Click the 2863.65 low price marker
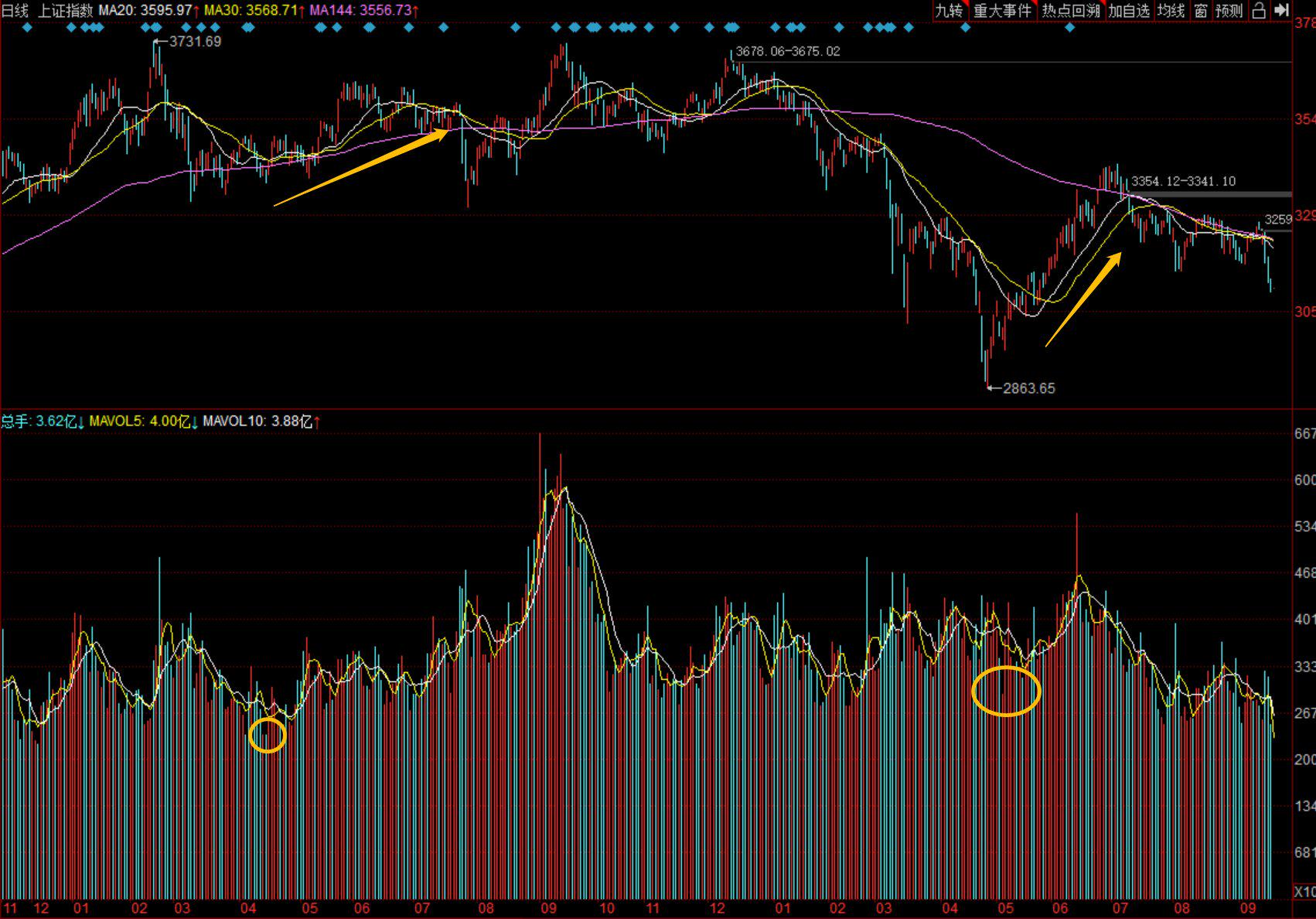Image resolution: width=1316 pixels, height=919 pixels. click(1028, 388)
